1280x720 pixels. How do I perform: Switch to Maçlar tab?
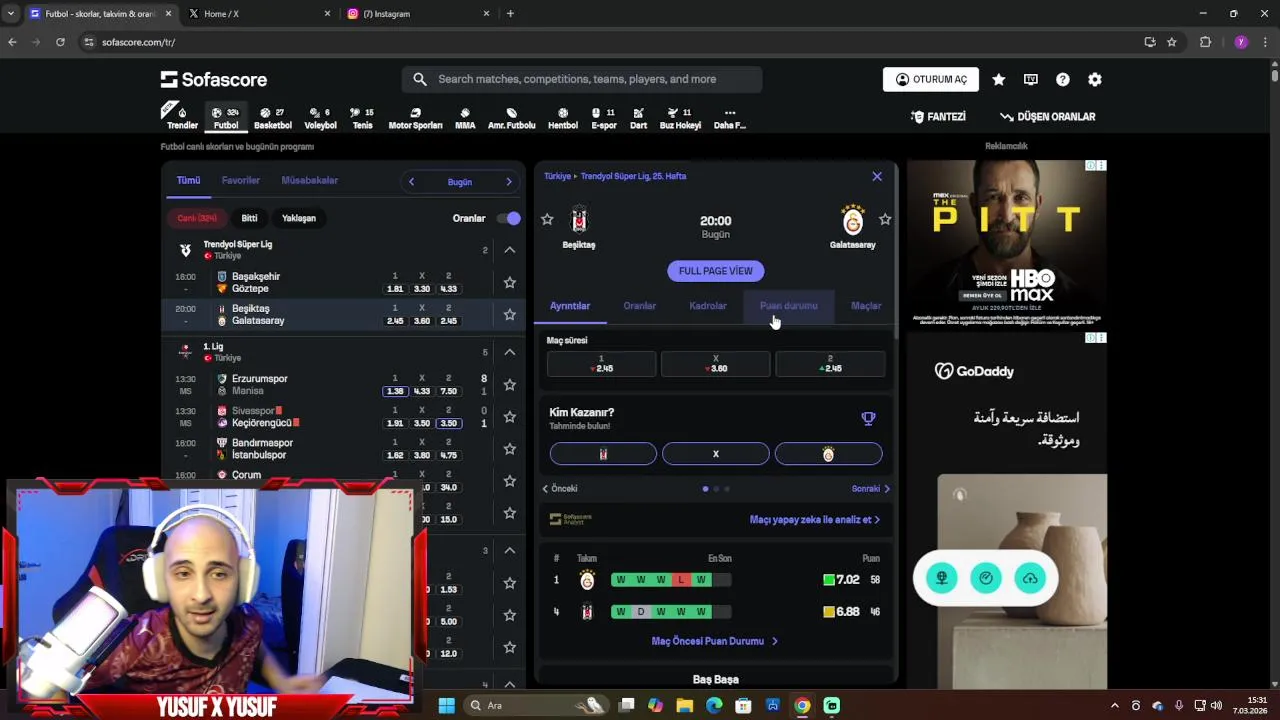866,306
